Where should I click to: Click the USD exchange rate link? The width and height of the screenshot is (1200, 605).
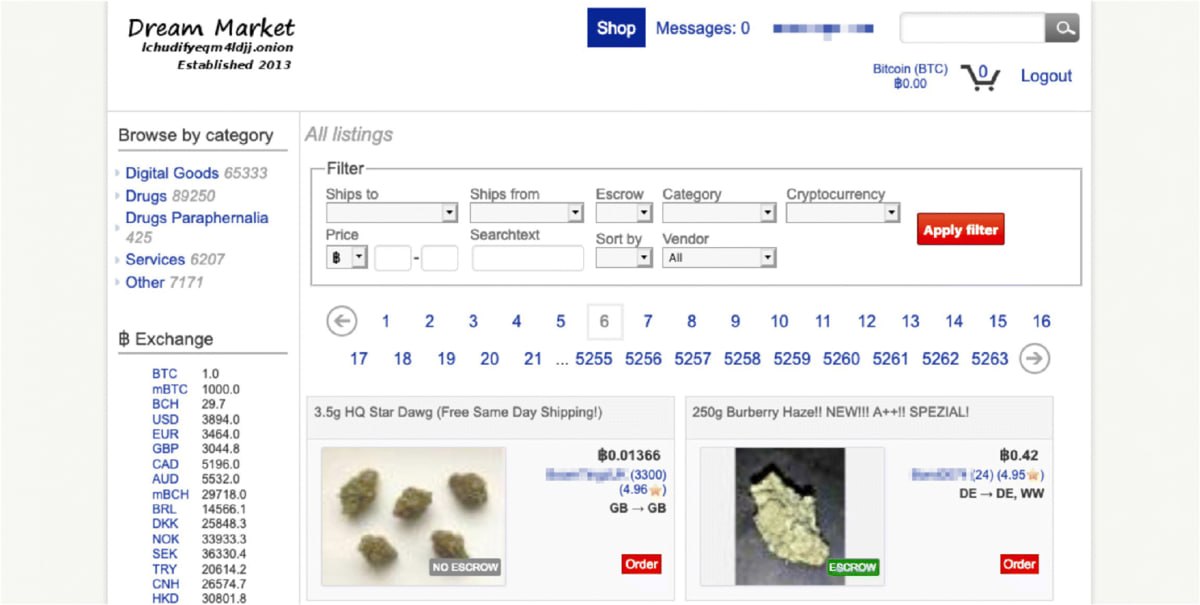point(165,419)
